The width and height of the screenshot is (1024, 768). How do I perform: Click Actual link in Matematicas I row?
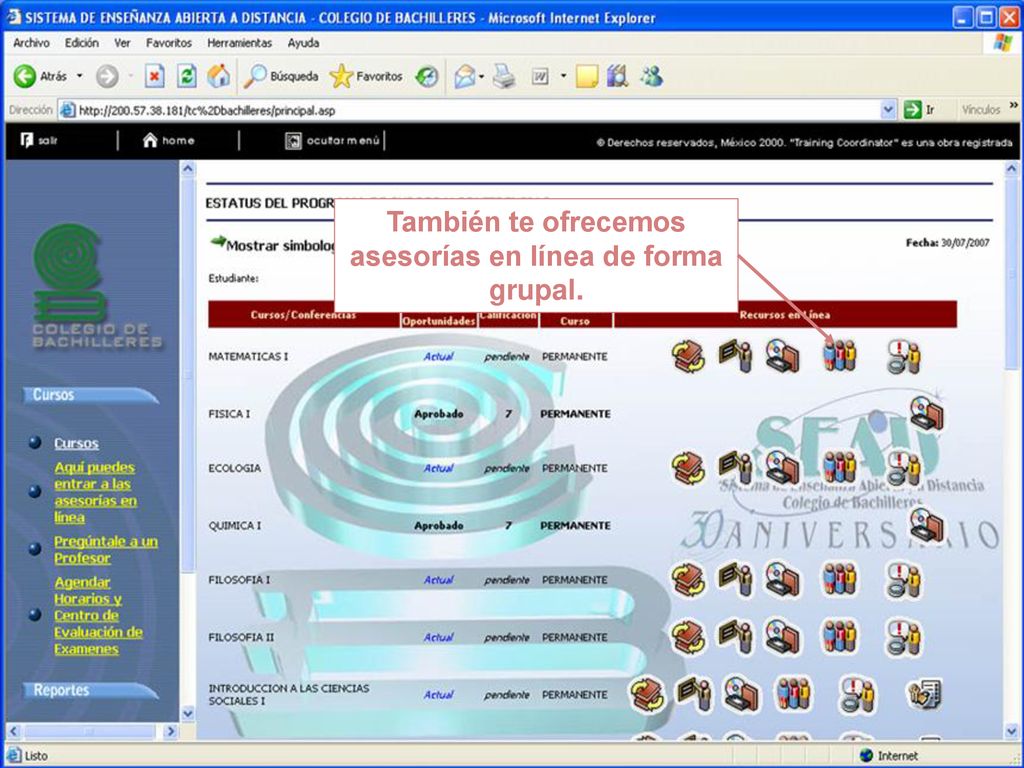tap(438, 357)
